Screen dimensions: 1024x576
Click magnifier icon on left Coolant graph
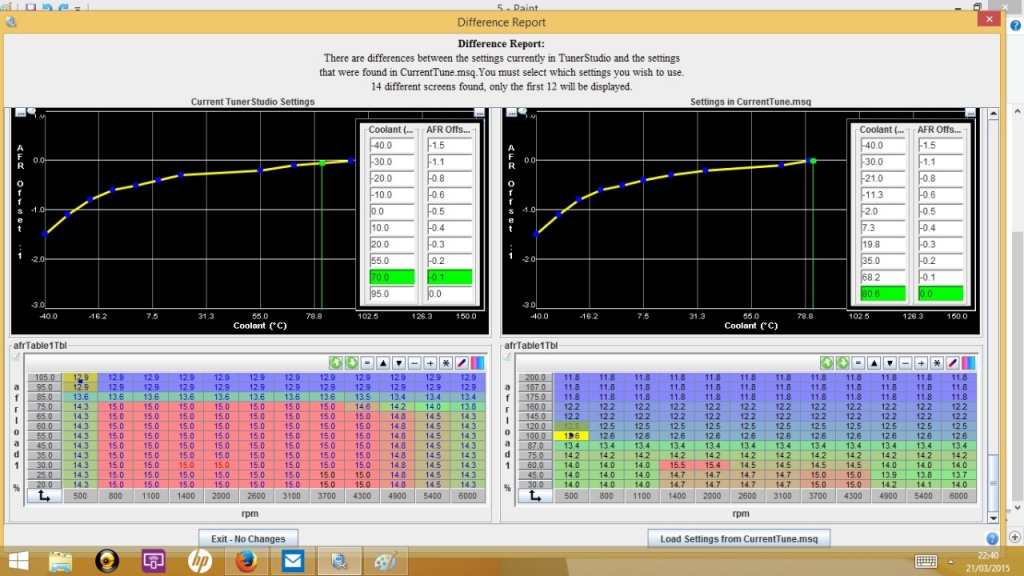(32, 112)
